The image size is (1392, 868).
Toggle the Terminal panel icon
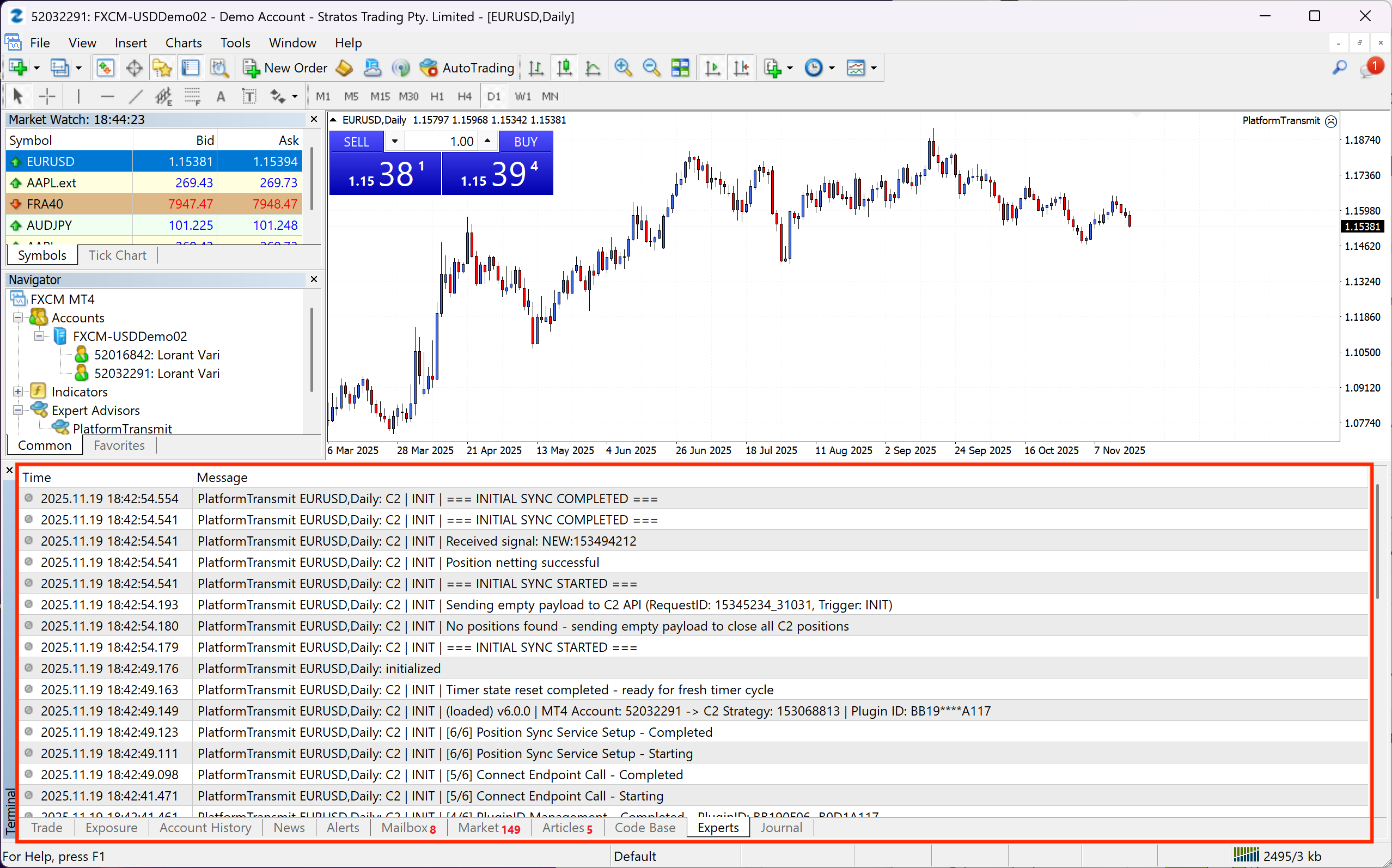pyautogui.click(x=191, y=68)
